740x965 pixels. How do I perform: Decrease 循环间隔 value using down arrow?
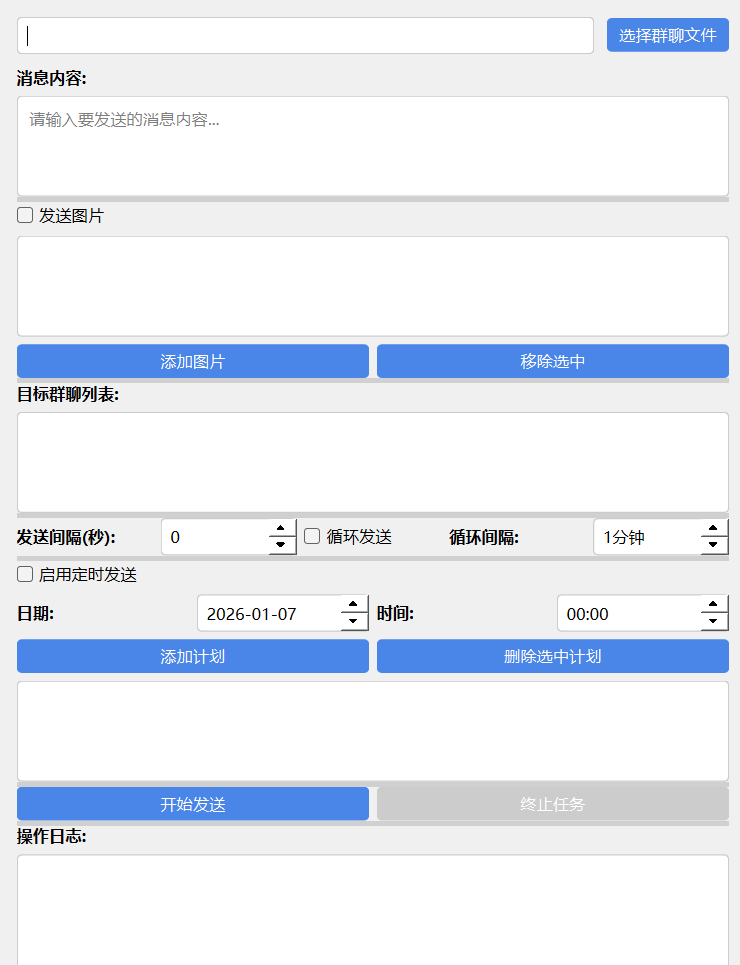[714, 545]
